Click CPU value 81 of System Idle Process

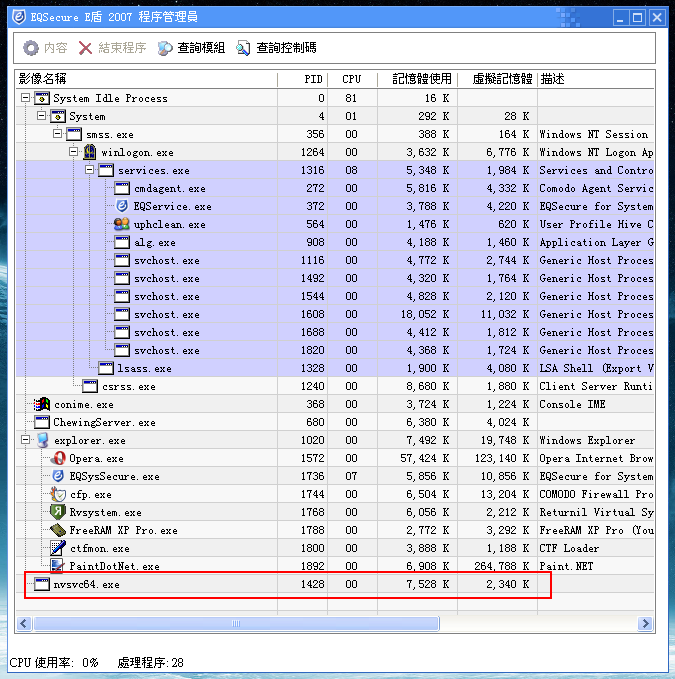351,98
